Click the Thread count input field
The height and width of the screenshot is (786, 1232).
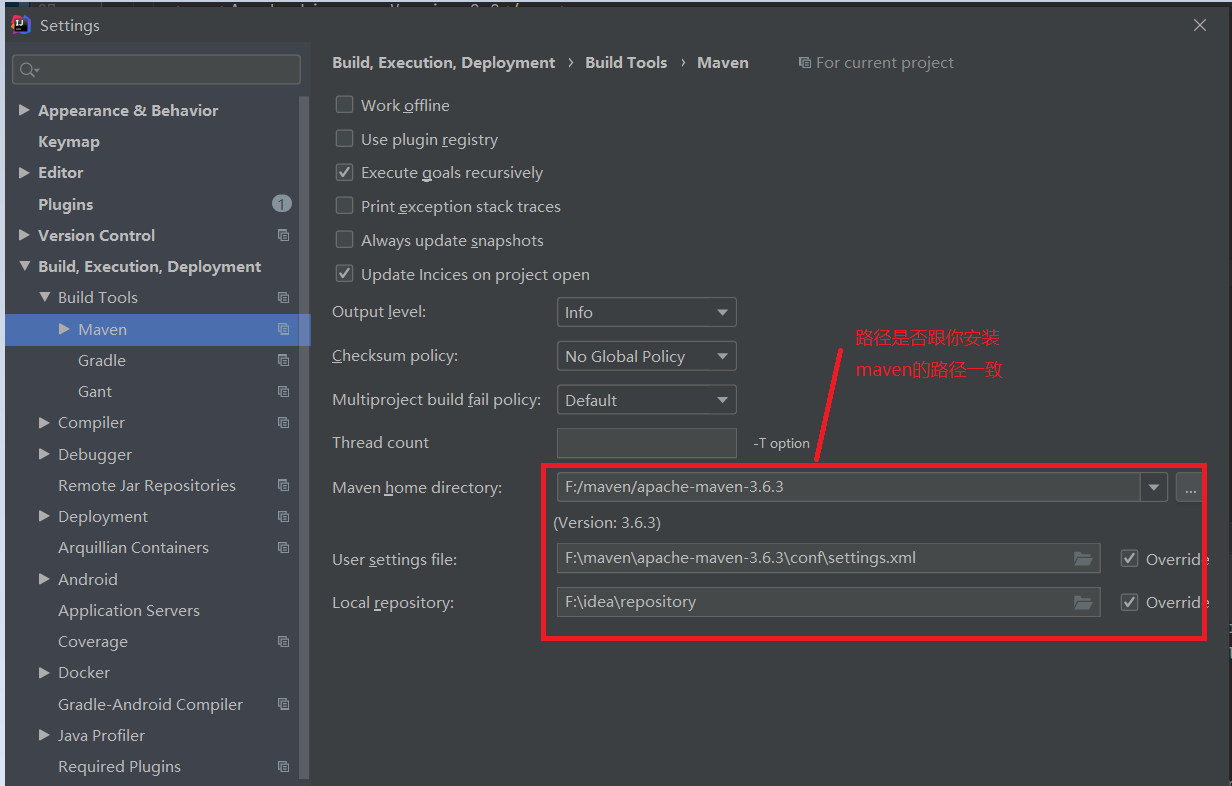[646, 443]
